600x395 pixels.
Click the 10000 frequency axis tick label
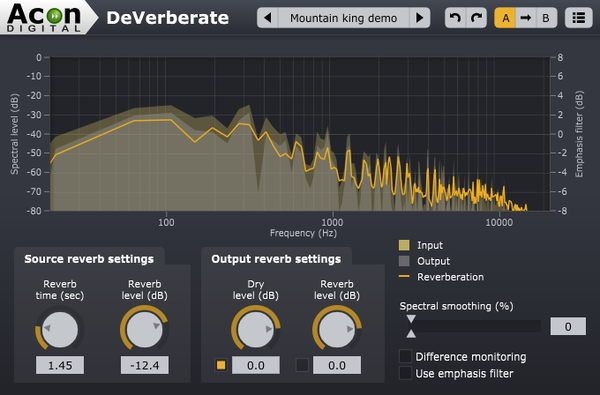pyautogui.click(x=499, y=222)
